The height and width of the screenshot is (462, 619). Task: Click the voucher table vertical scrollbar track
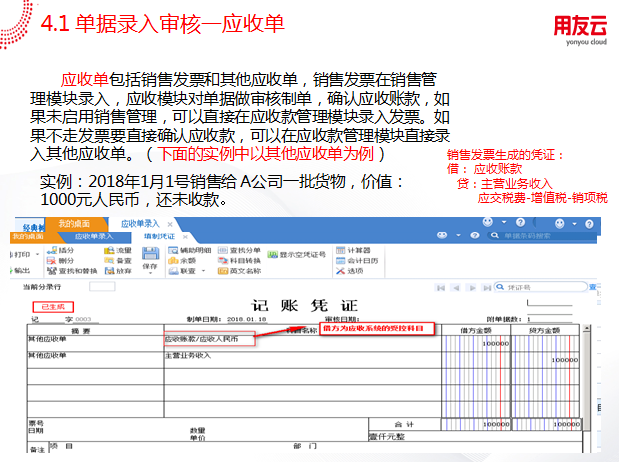pos(587,379)
